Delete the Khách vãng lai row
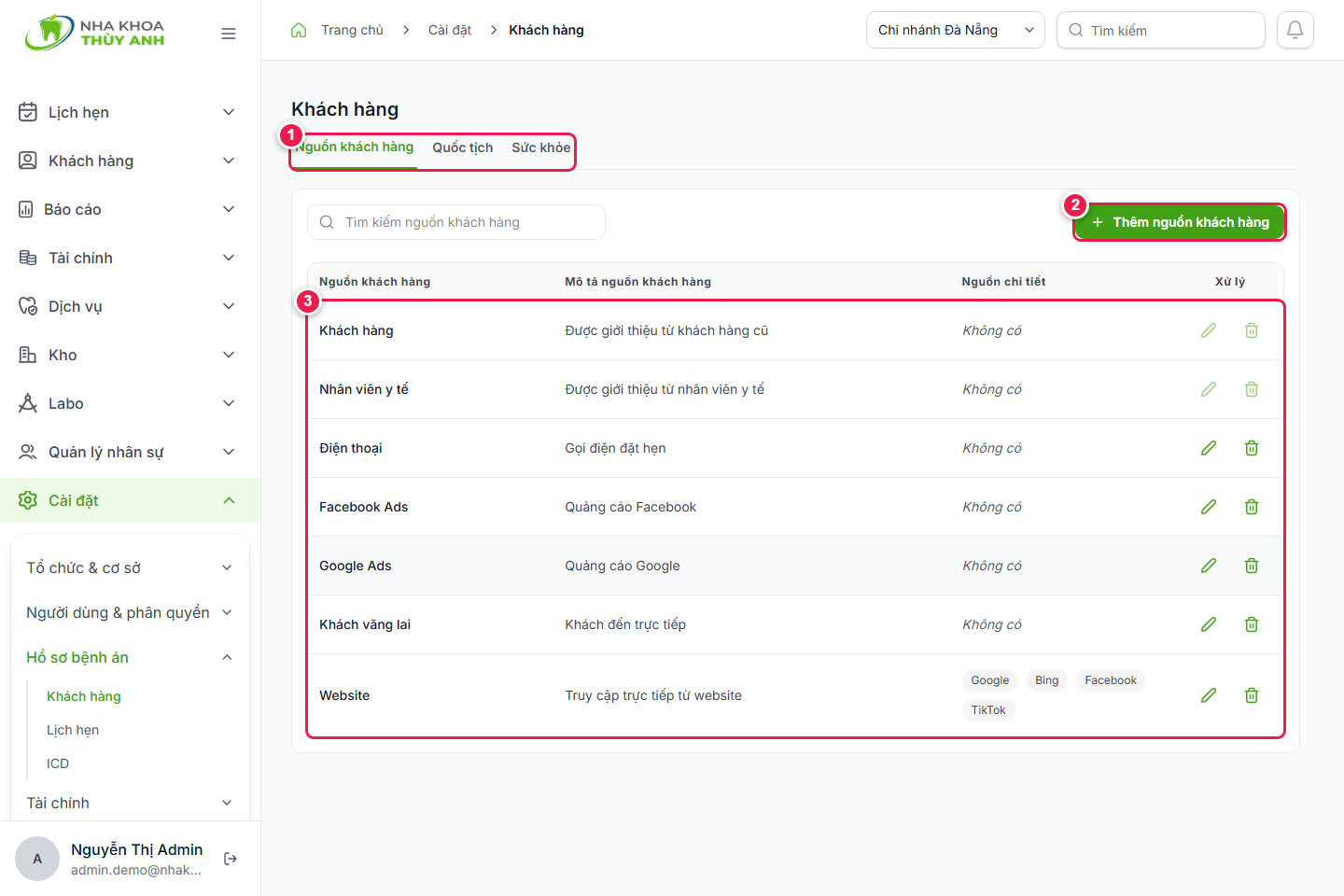 click(x=1252, y=624)
